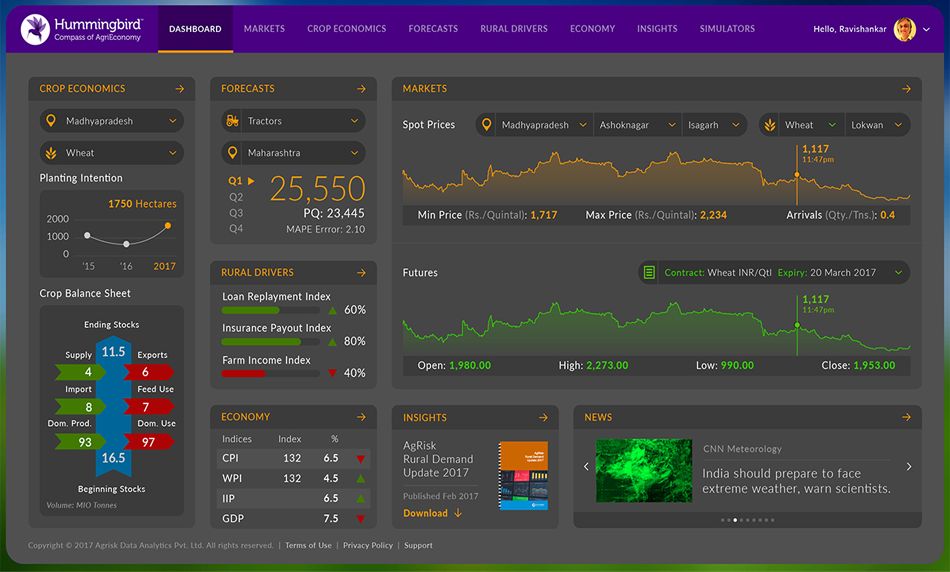Switch to the Rural Drivers tab
Screen dimensions: 950x572
(x=514, y=29)
